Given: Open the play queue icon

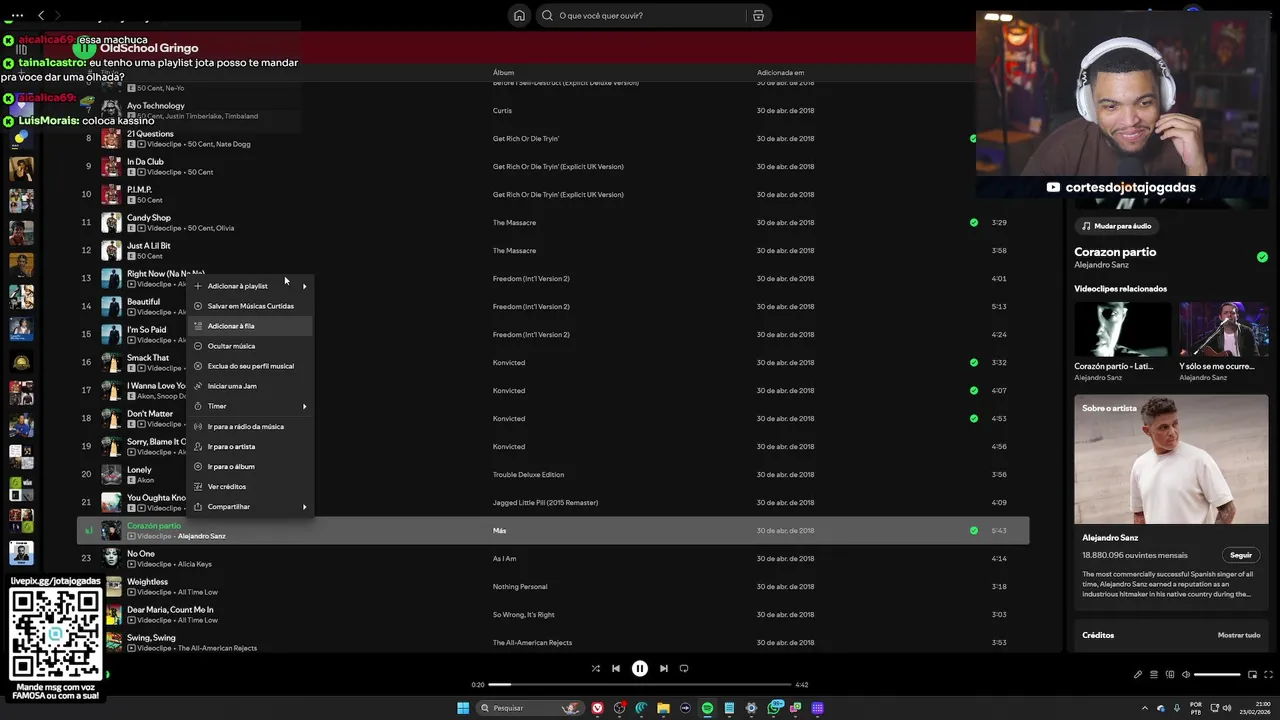Looking at the screenshot, I should tap(1154, 674).
